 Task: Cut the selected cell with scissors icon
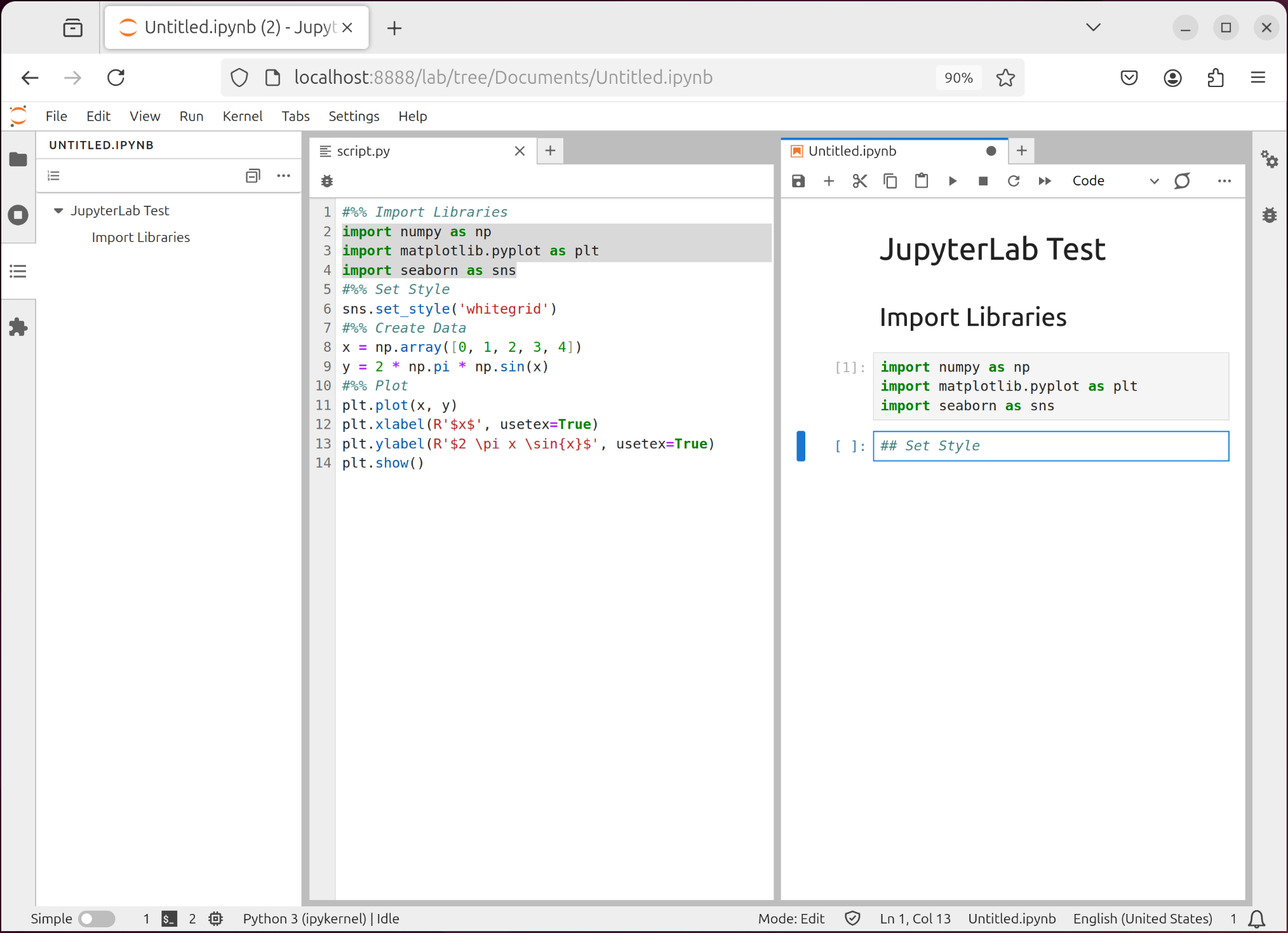coord(859,181)
